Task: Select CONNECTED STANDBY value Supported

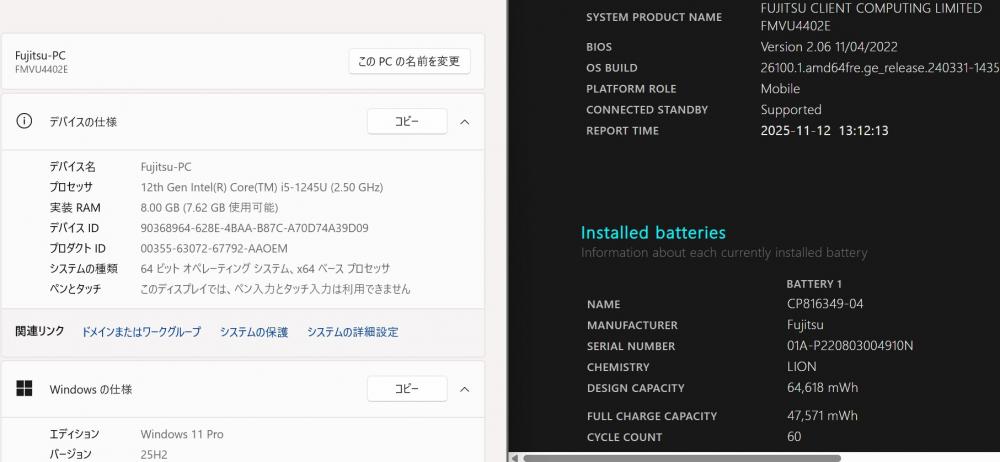Action: click(791, 110)
